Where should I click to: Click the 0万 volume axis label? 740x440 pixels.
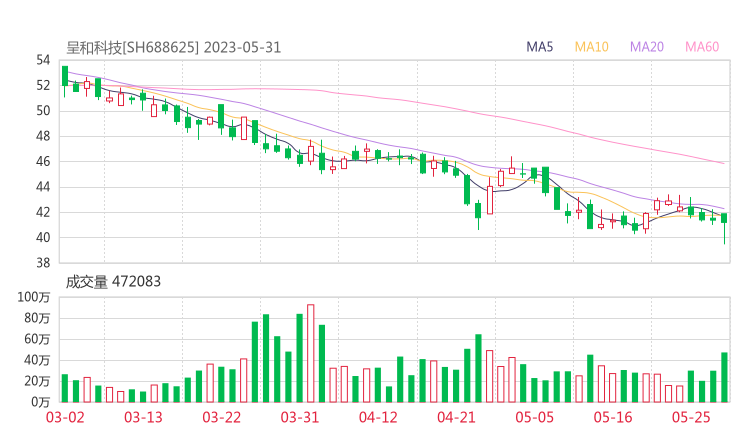[41, 402]
